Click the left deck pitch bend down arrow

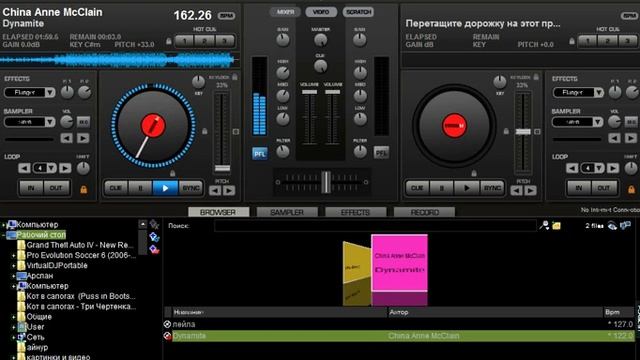point(215,191)
